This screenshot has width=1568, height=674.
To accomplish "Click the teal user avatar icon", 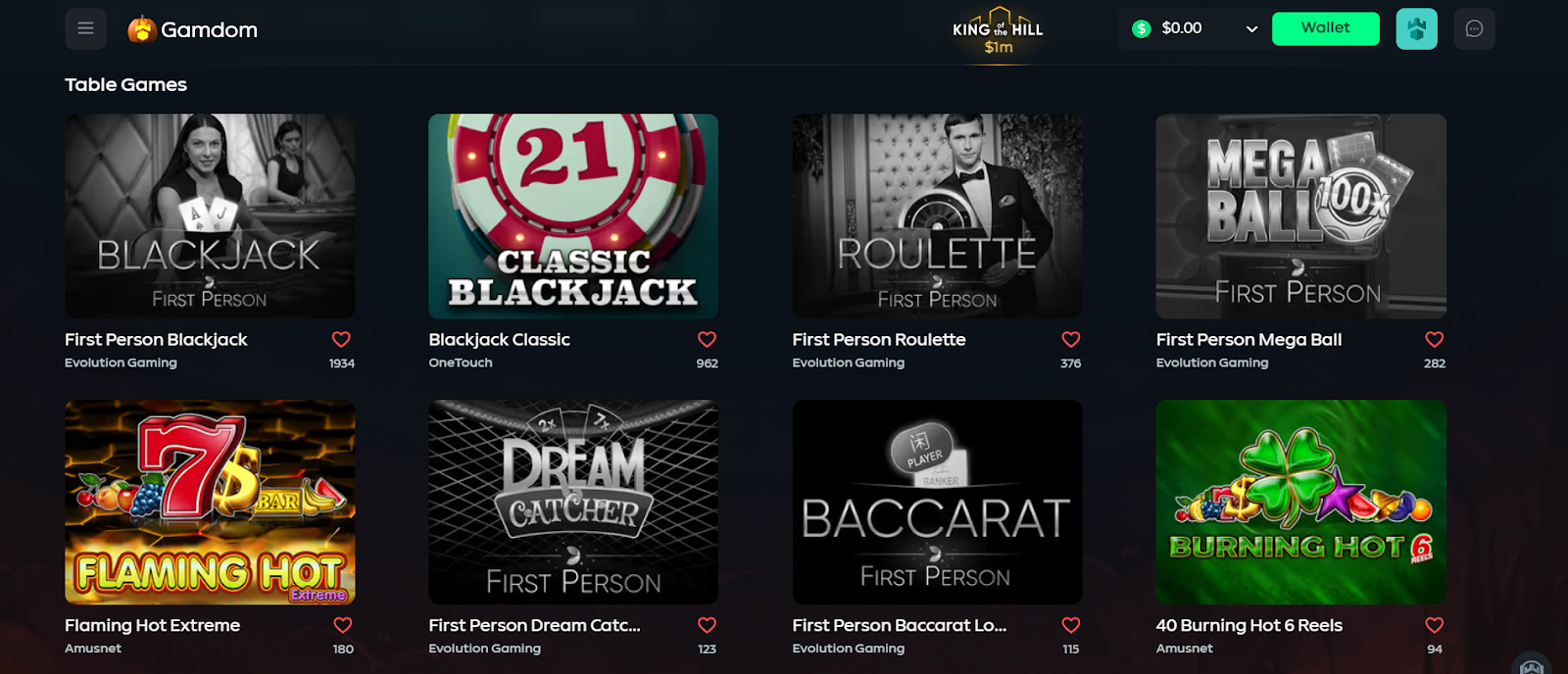I will [x=1416, y=28].
